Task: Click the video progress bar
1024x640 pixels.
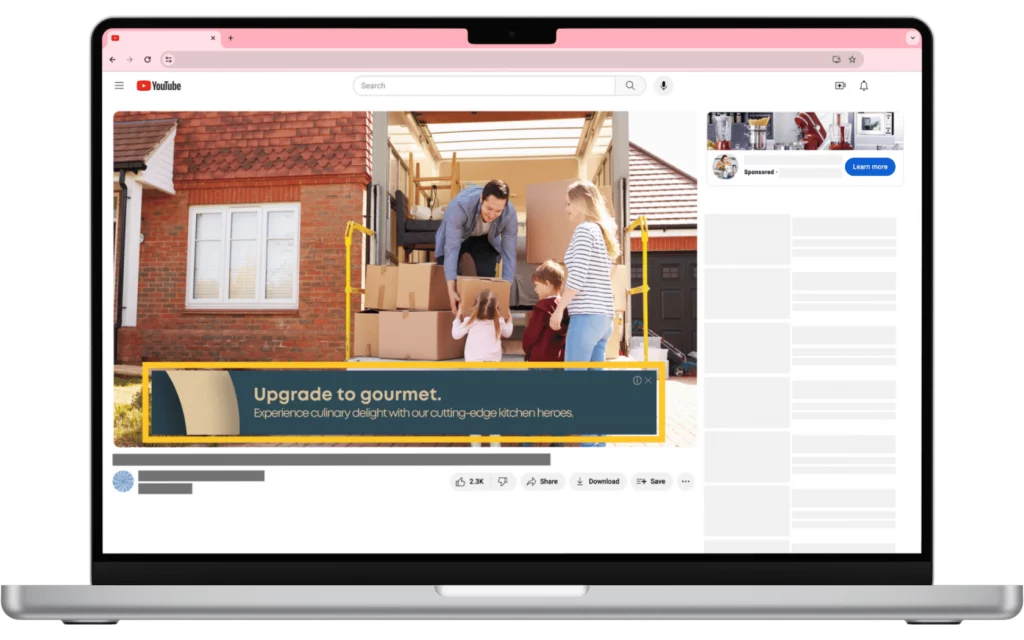Action: (x=330, y=456)
